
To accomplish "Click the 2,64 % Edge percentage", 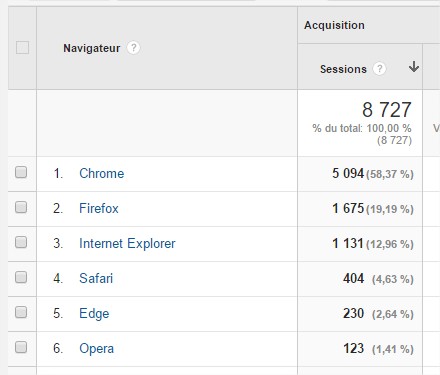I will click(393, 314).
